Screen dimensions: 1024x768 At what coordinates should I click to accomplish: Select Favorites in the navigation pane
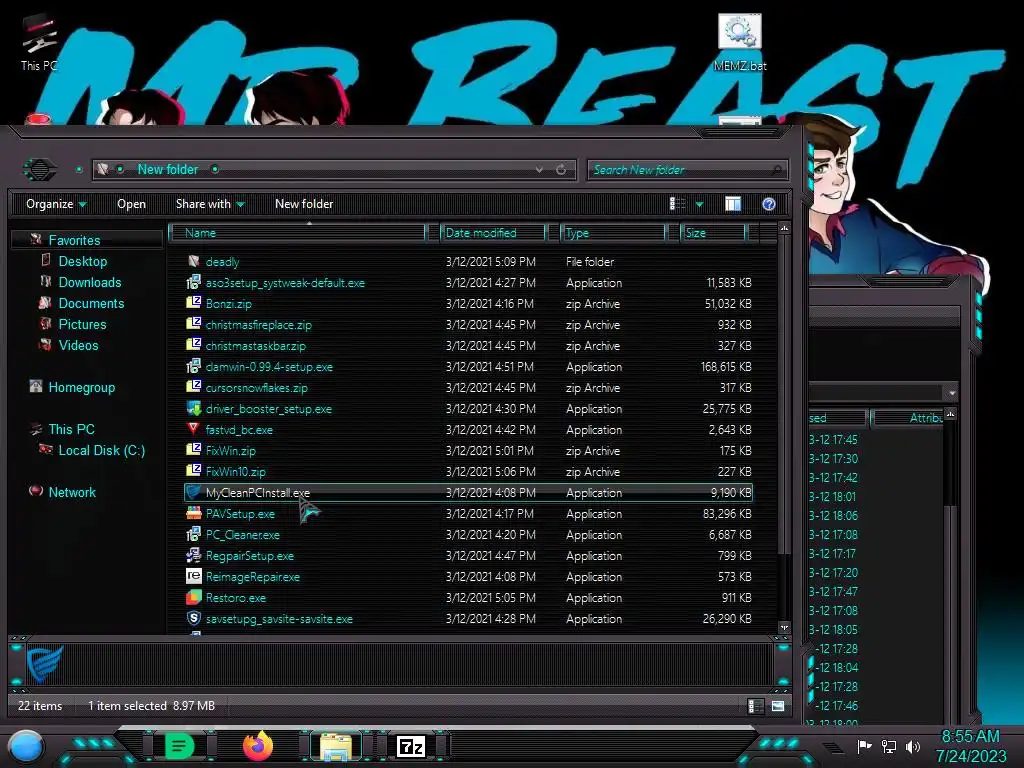(x=74, y=240)
